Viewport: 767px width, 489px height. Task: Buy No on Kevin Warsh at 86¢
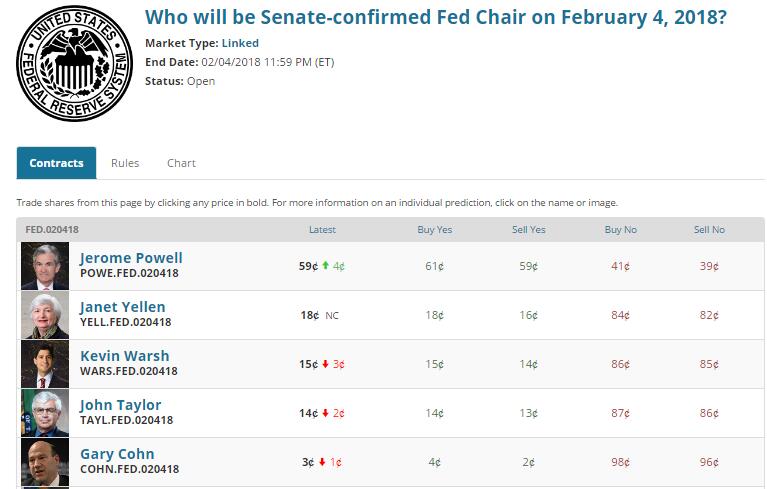click(620, 364)
